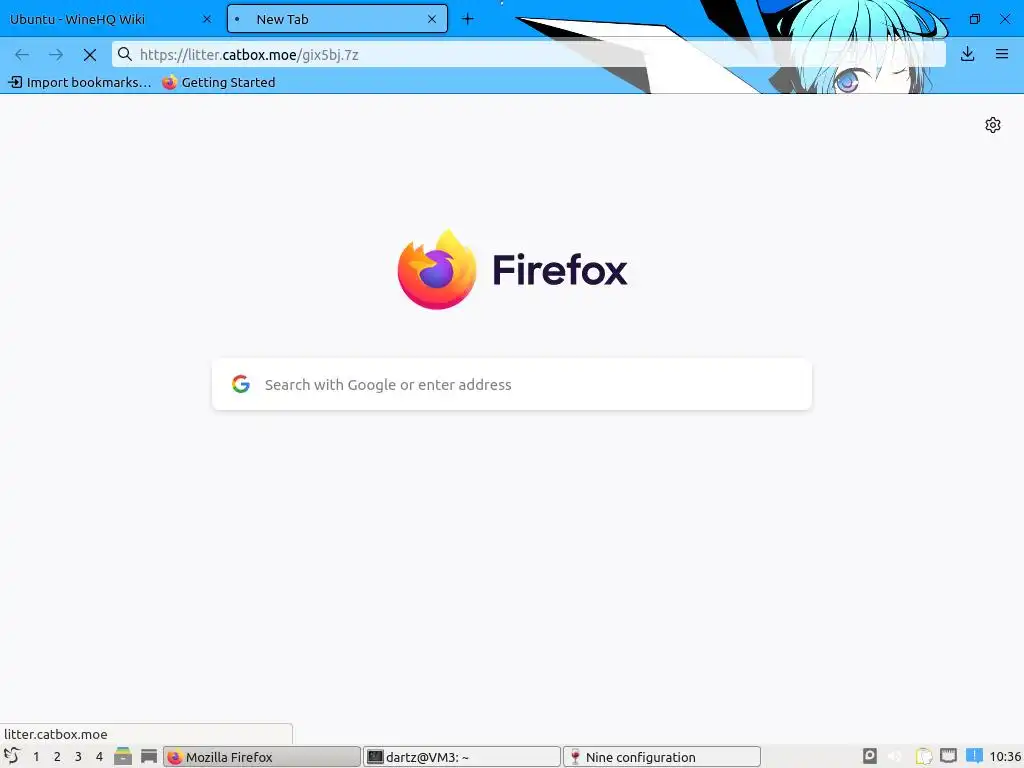Open the desktop start menu icon
The width and height of the screenshot is (1024, 768).
point(12,756)
